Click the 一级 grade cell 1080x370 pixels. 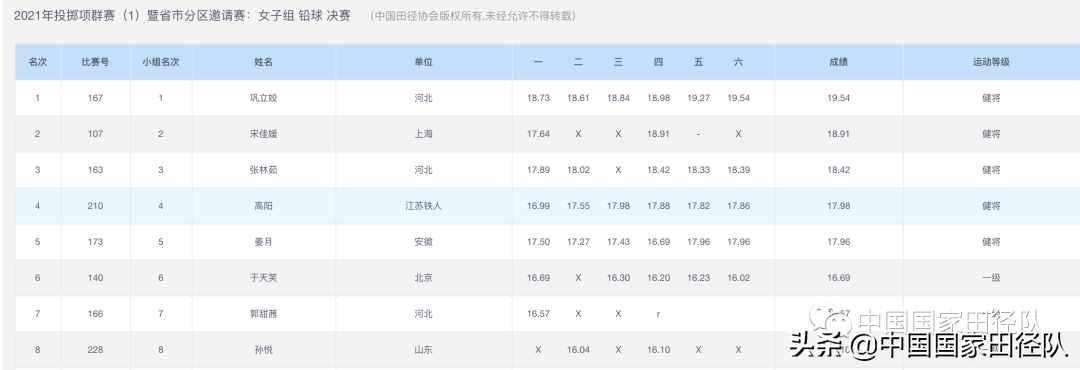991,278
